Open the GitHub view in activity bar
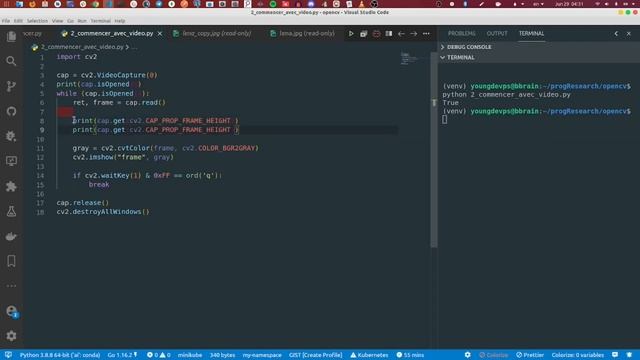Screen dimensions: 640x360 coord(11,111)
